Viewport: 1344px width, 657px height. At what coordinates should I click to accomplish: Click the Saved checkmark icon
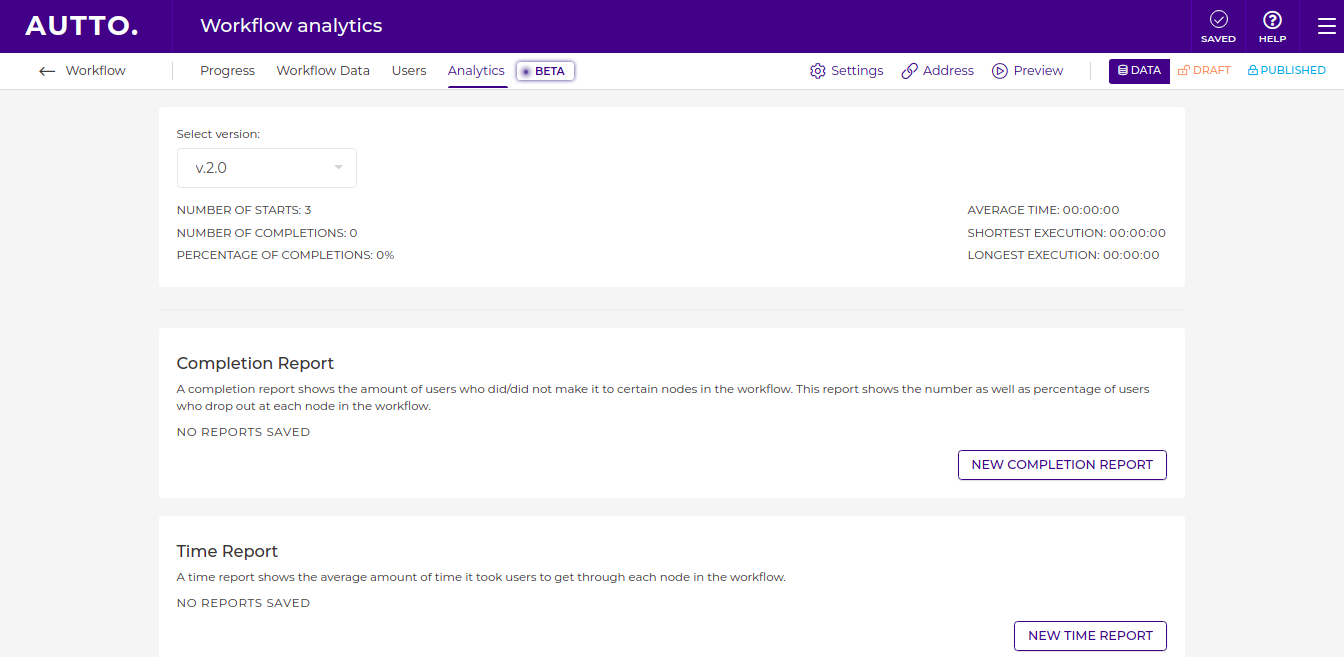pos(1218,20)
